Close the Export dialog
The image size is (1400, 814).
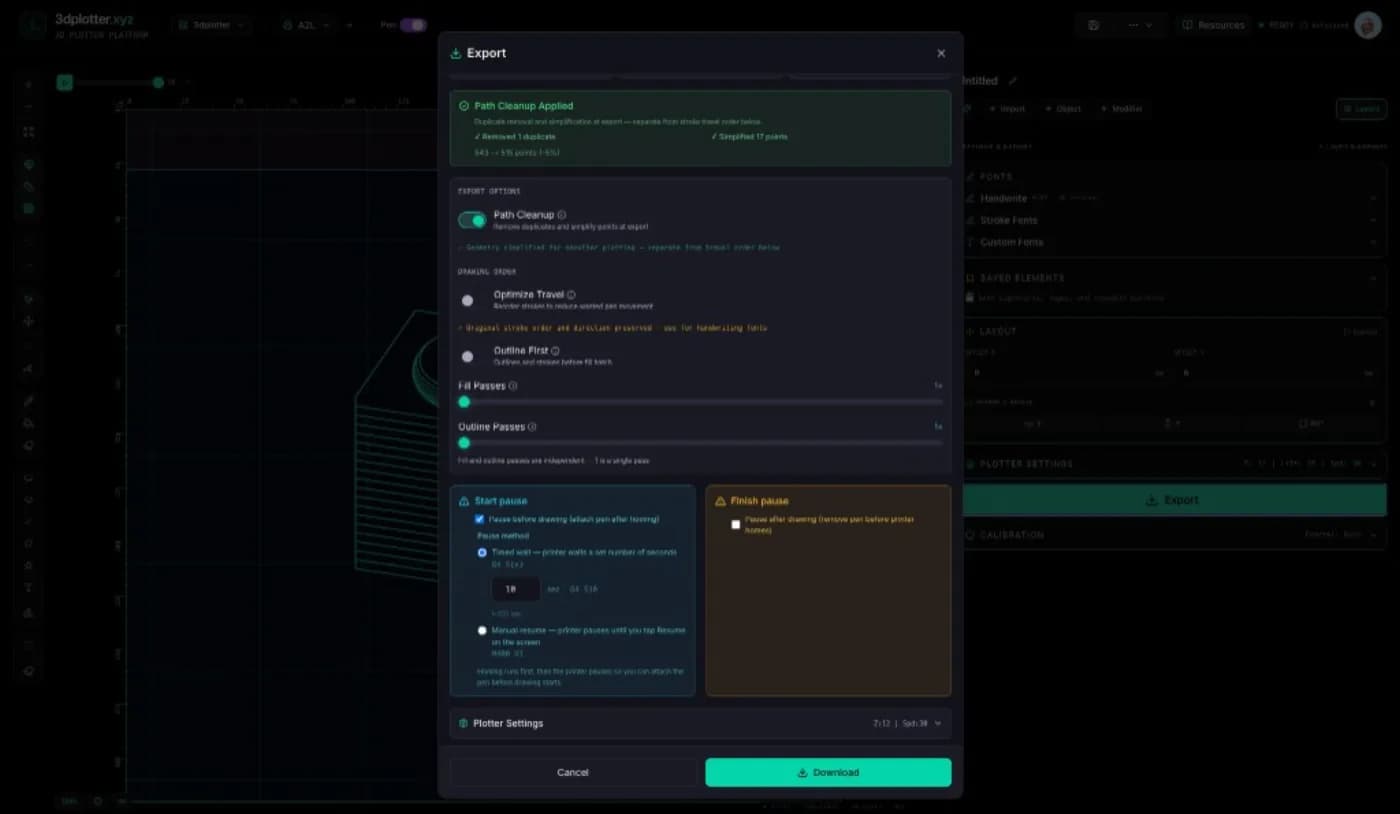coord(940,53)
